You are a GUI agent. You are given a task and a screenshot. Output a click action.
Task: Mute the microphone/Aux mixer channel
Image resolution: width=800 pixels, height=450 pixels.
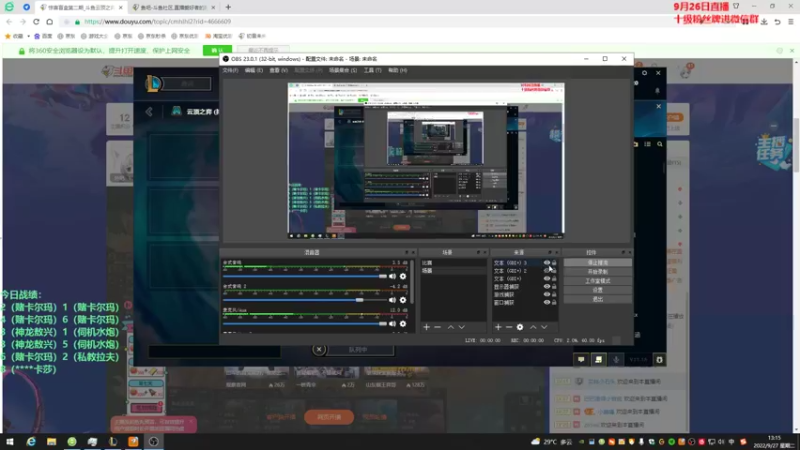(x=392, y=323)
